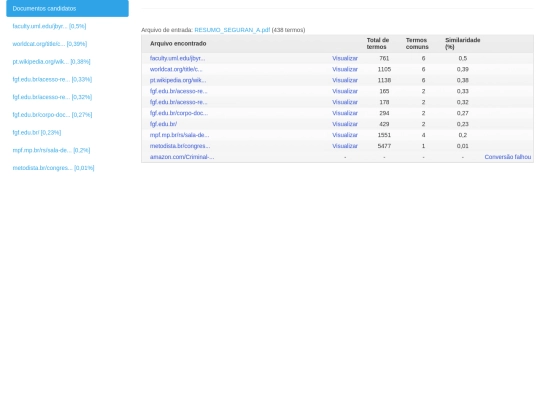This screenshot has height=405, width=540.
Task: Open sidebar link fgf.edu.br/corpo-doc [0,27%]
Action: tap(52, 115)
